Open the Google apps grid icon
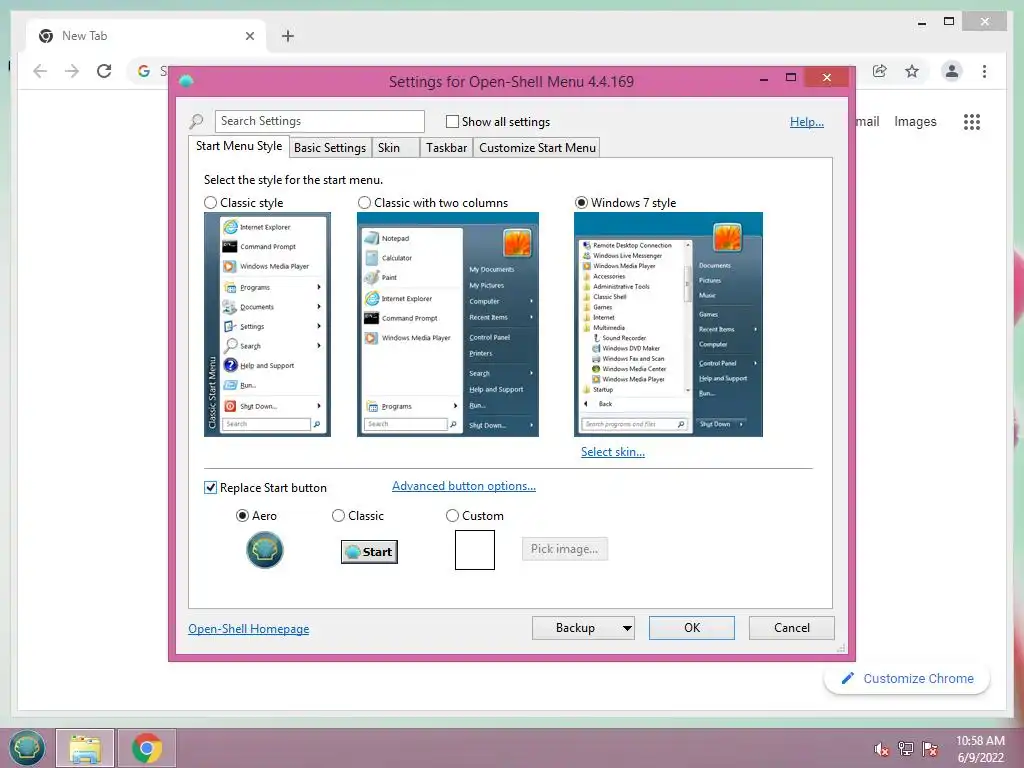This screenshot has width=1024, height=768. tap(972, 121)
